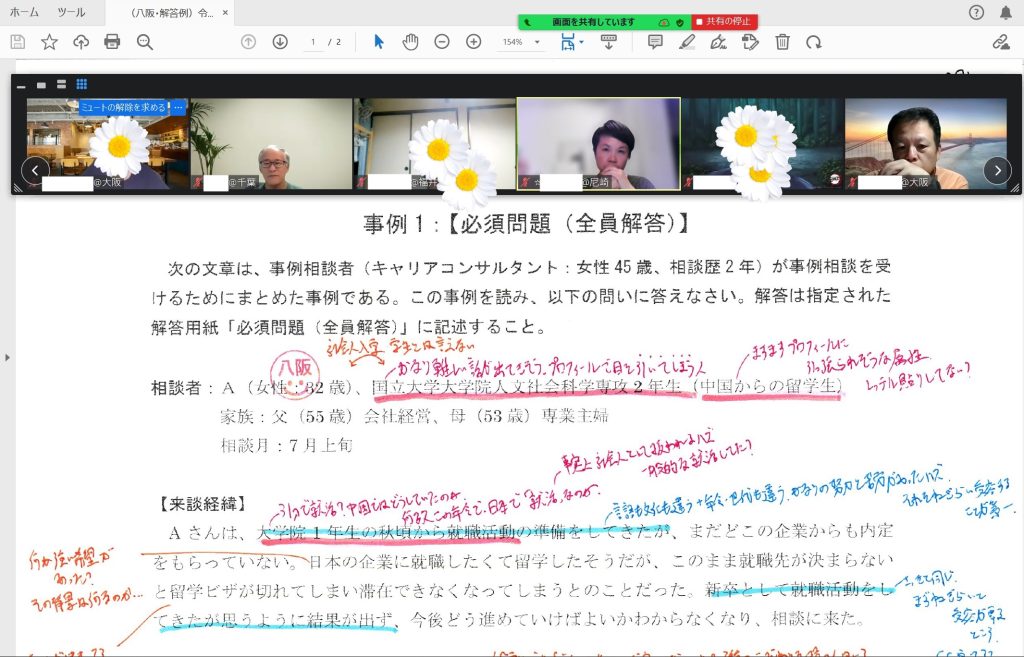Expand the fit page options dropdown
Screen dimensions: 1024x657
coord(581,42)
